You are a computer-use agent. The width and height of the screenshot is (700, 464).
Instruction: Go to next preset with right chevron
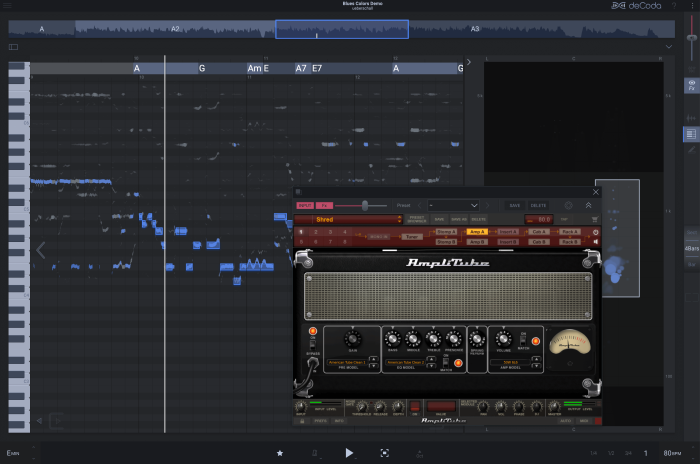(x=488, y=205)
